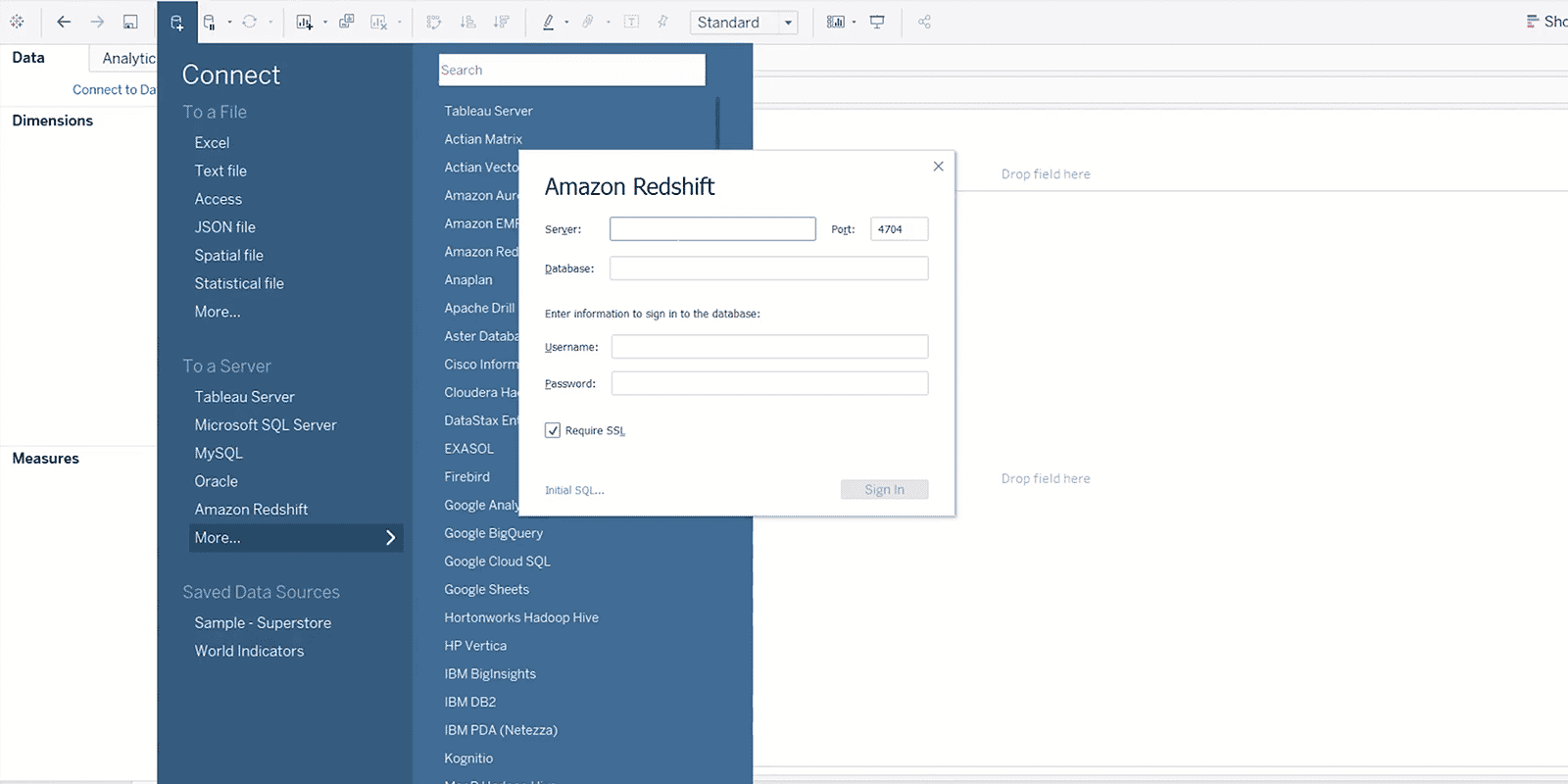Click the new worksheet icon

(305, 22)
